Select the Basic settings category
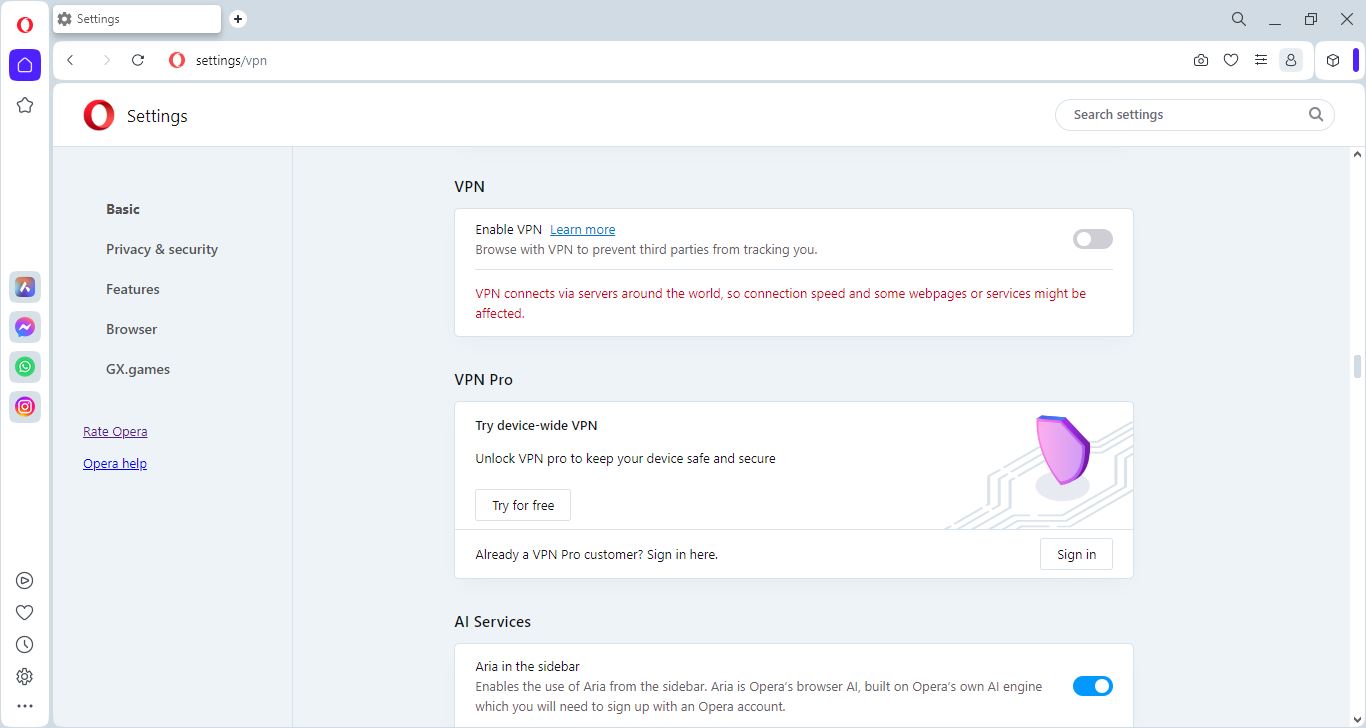 coord(123,209)
